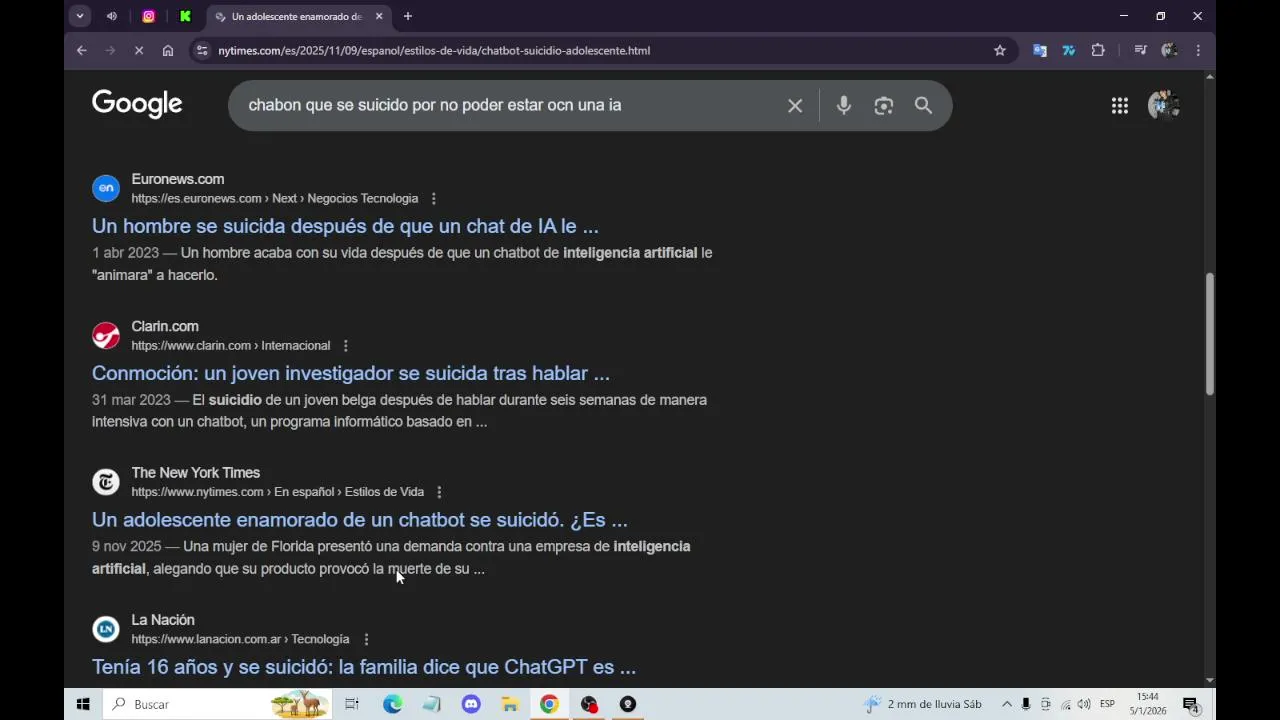The width and height of the screenshot is (1280, 720).
Task: Open more options for NYTimes result
Action: point(439,492)
